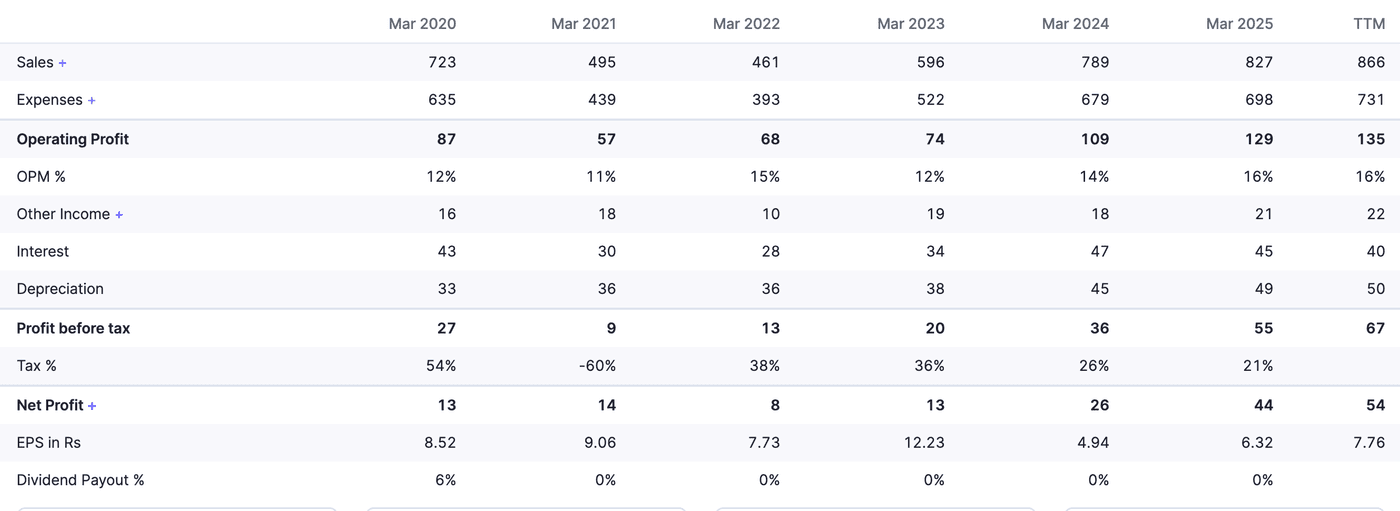Select the Mar 2021 column header

(x=583, y=24)
